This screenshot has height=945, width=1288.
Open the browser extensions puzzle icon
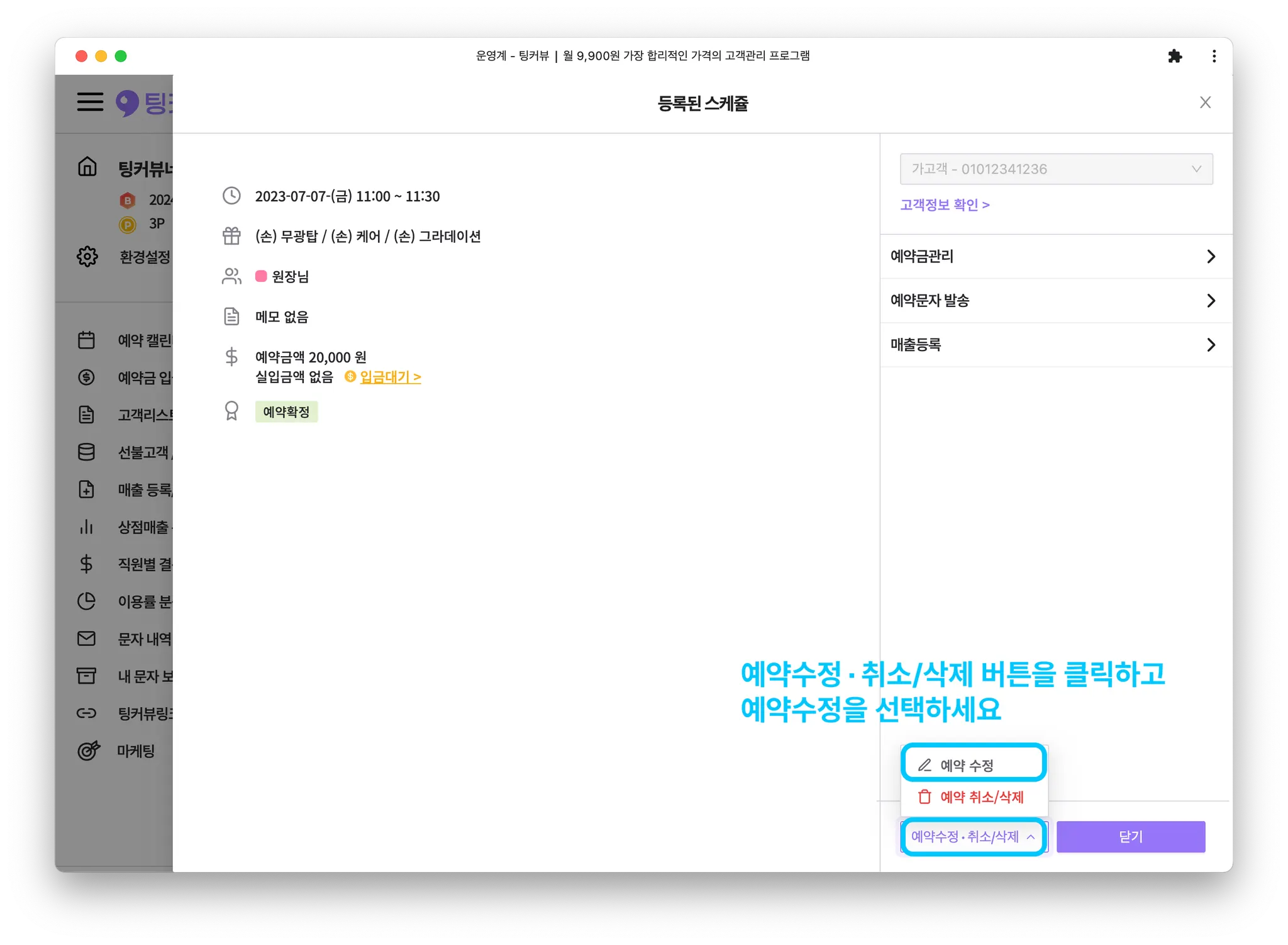[x=1174, y=57]
